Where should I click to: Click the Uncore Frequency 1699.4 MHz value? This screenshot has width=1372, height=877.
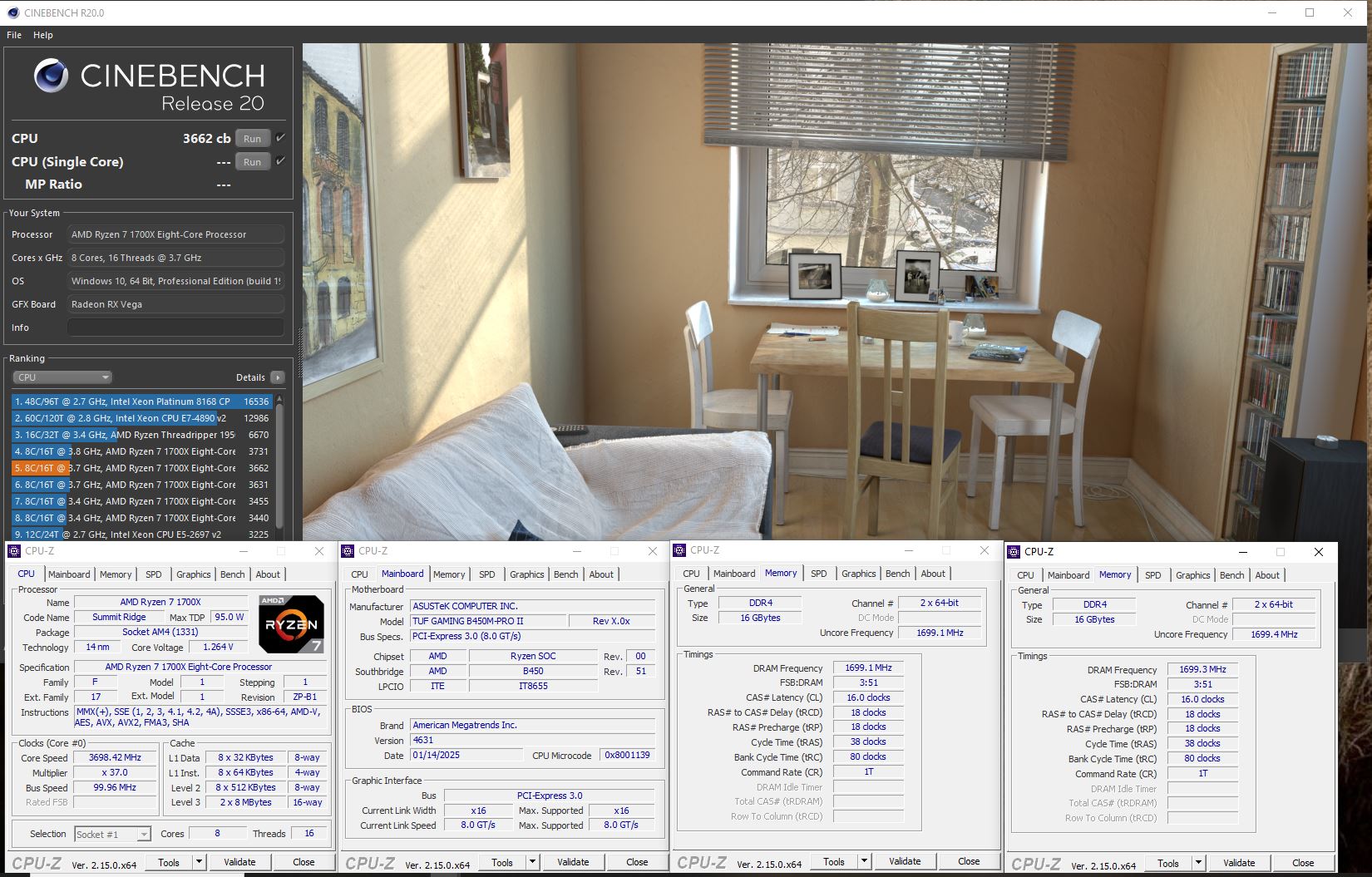coord(1274,634)
